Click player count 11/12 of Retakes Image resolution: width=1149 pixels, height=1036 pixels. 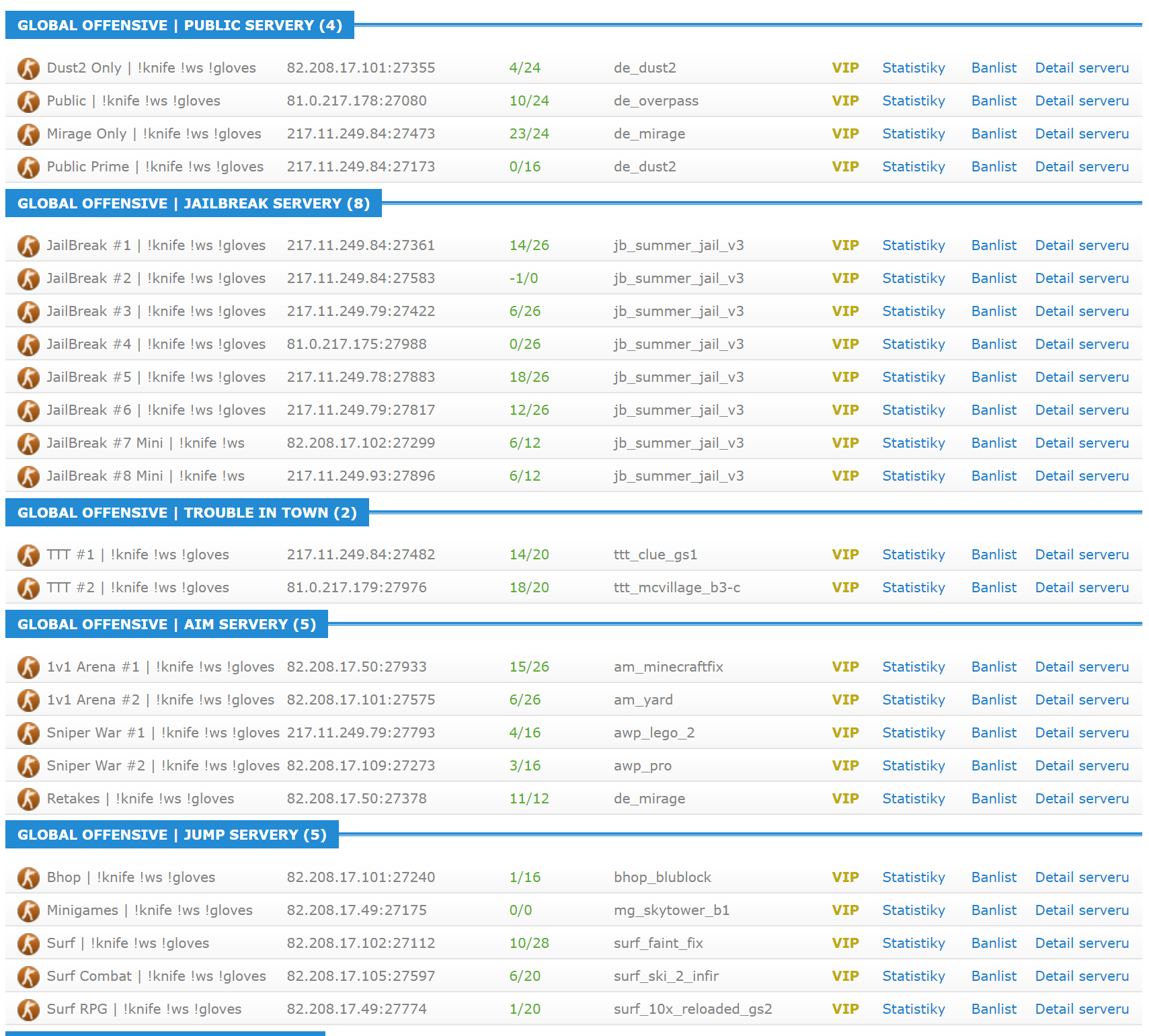(x=529, y=799)
